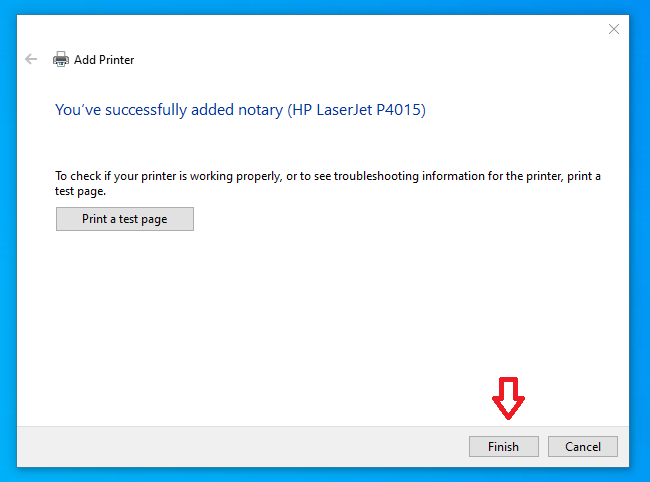Click the HP LaserJet P4015 model text
The width and height of the screenshot is (650, 482).
click(358, 110)
